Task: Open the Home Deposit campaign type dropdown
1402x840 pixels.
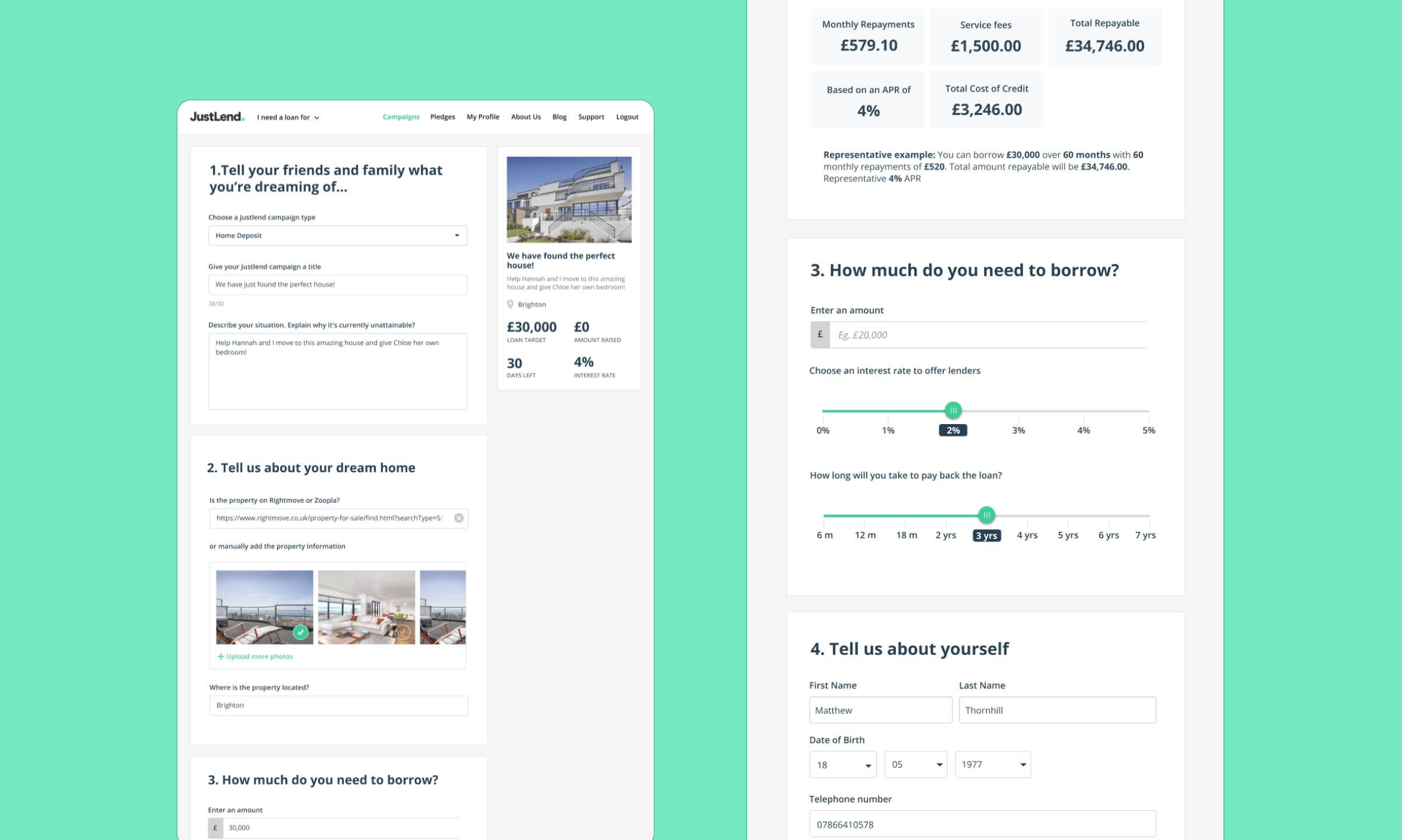Action: pos(338,236)
